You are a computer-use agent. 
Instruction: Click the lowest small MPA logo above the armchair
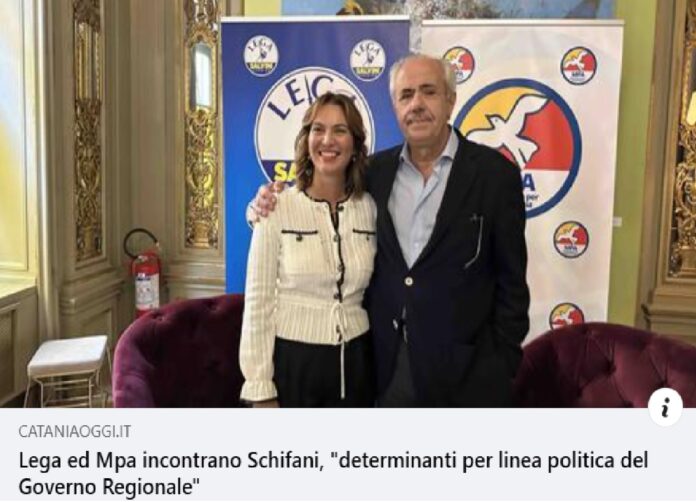pos(566,316)
